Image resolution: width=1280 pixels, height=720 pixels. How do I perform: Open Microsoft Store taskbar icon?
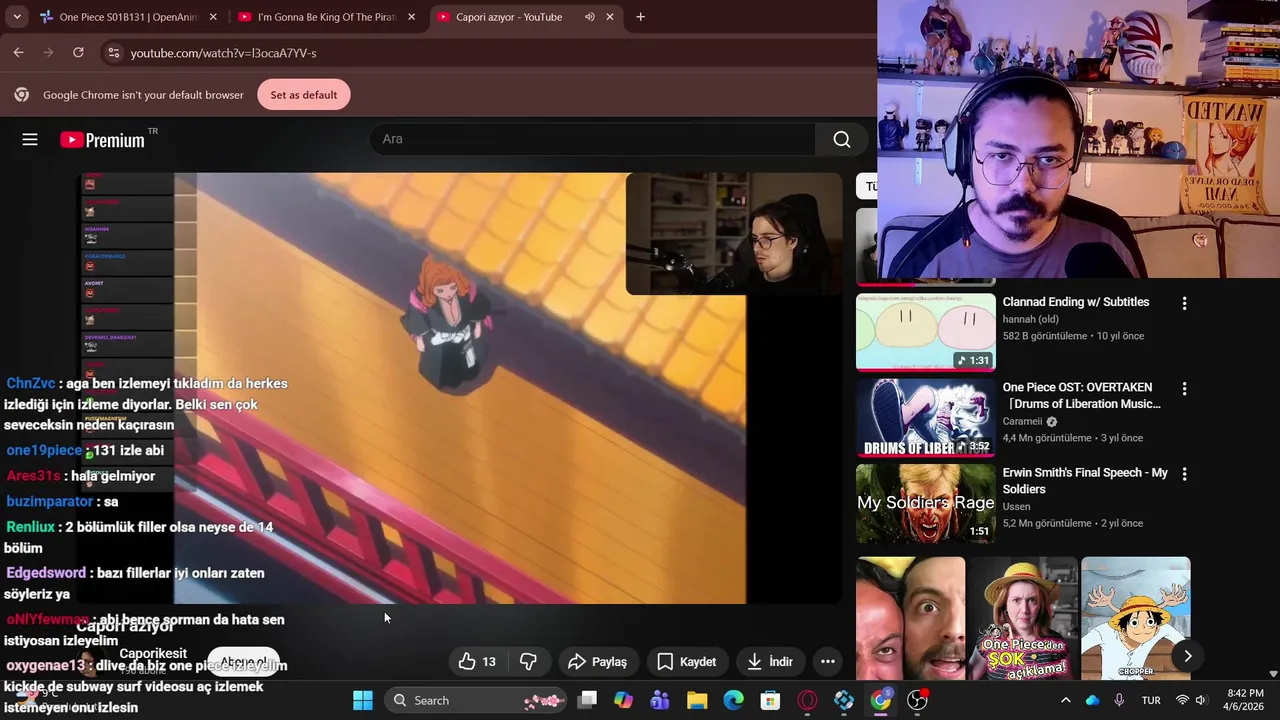click(771, 700)
